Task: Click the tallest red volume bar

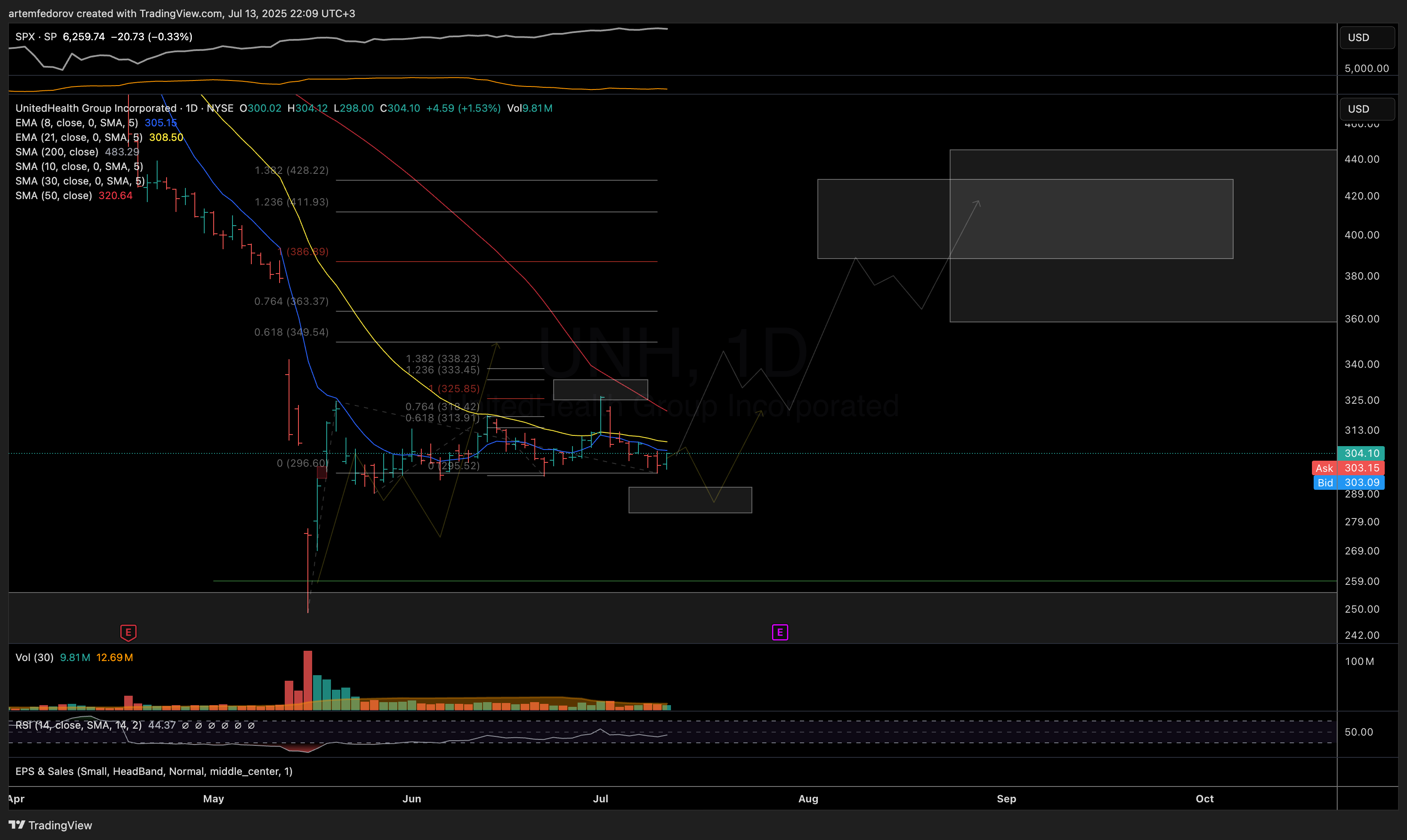Action: (307, 680)
